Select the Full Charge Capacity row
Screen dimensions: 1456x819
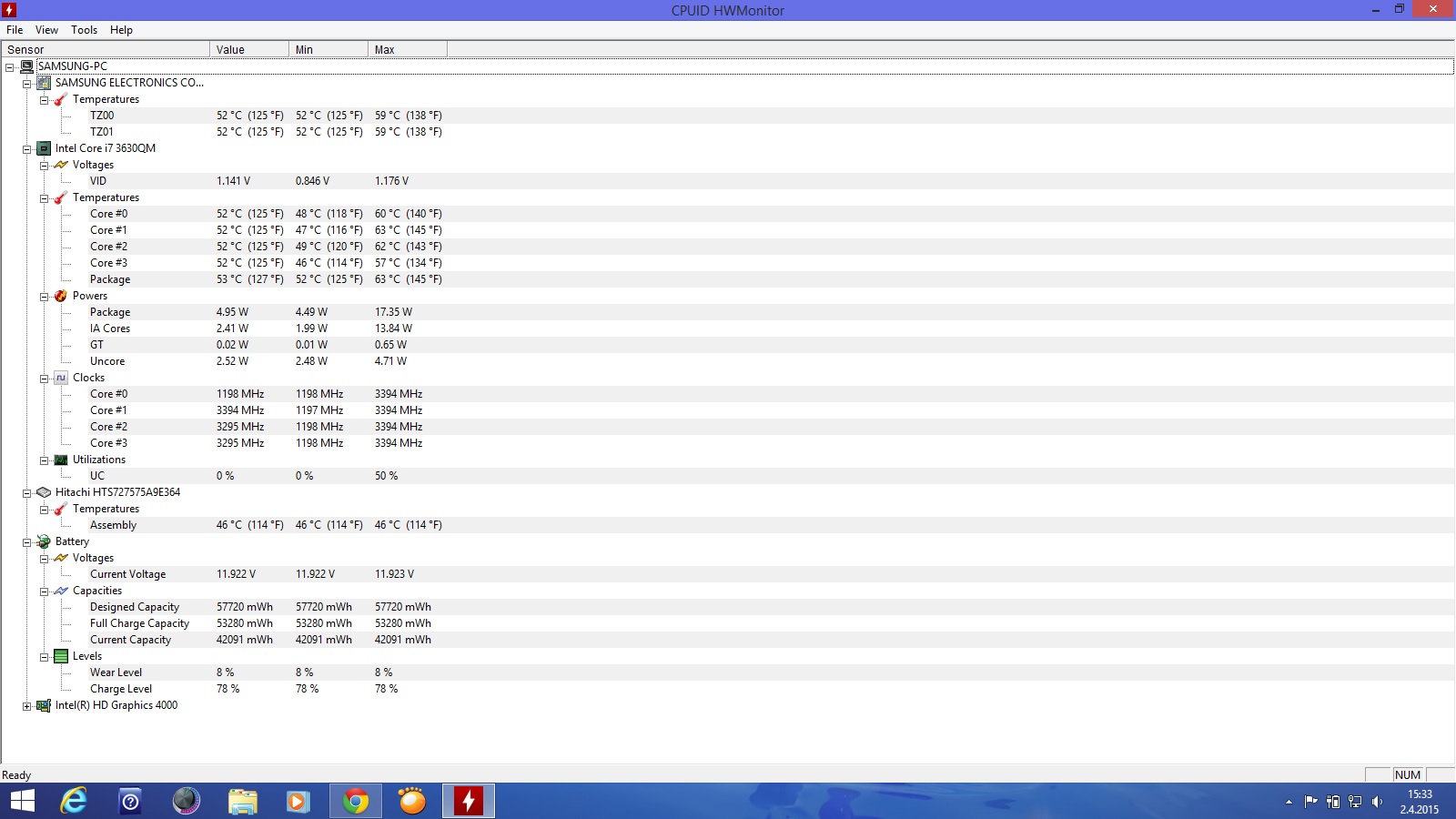click(x=726, y=623)
